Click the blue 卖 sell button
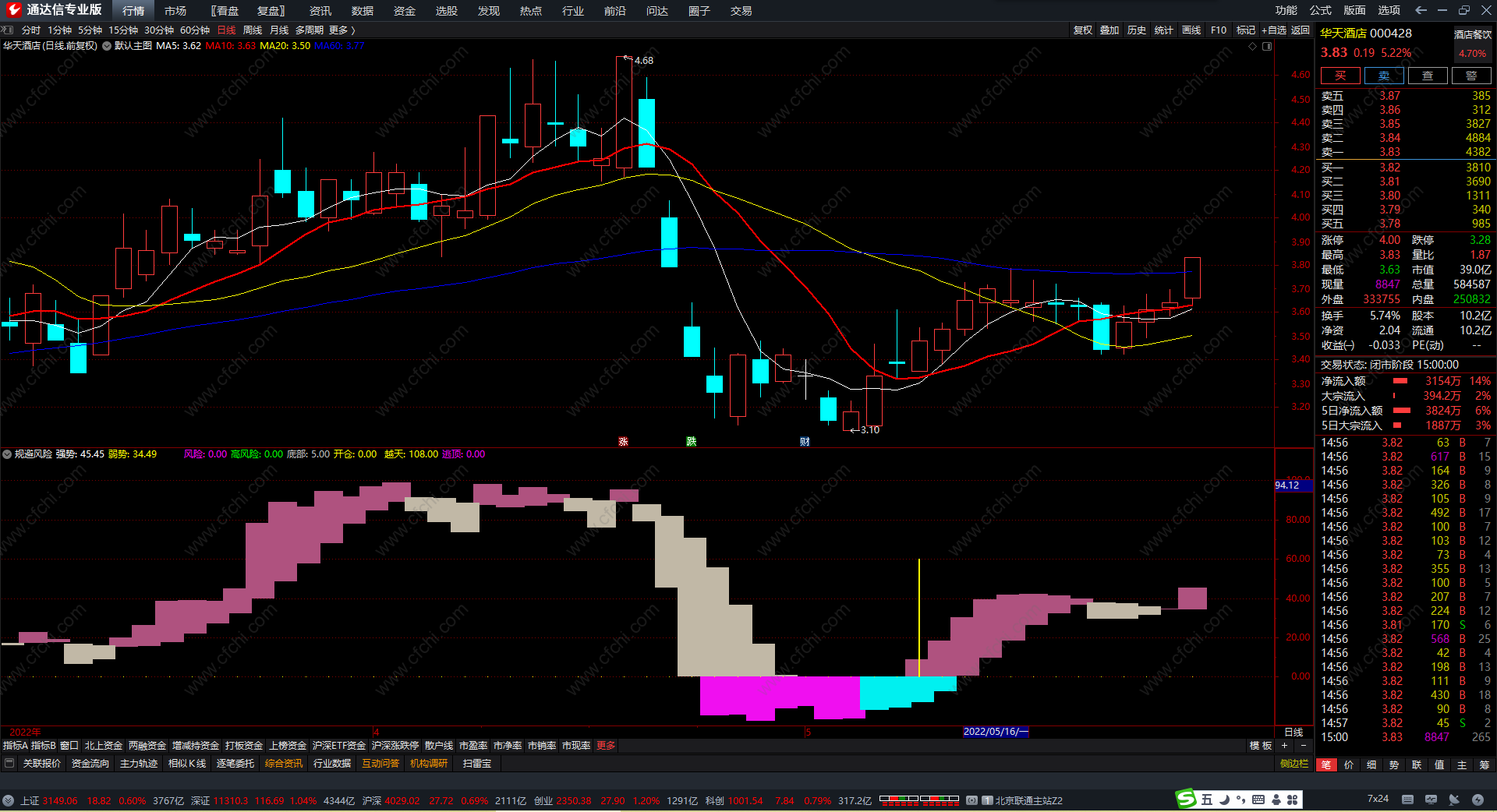1497x812 pixels. [x=1384, y=76]
